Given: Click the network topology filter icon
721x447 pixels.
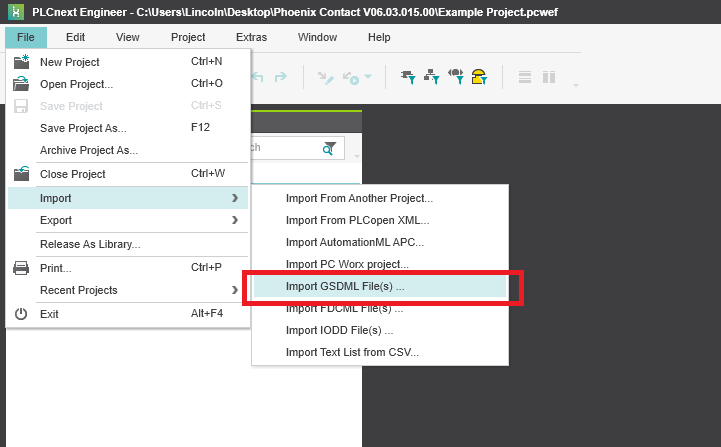Looking at the screenshot, I should coord(432,77).
